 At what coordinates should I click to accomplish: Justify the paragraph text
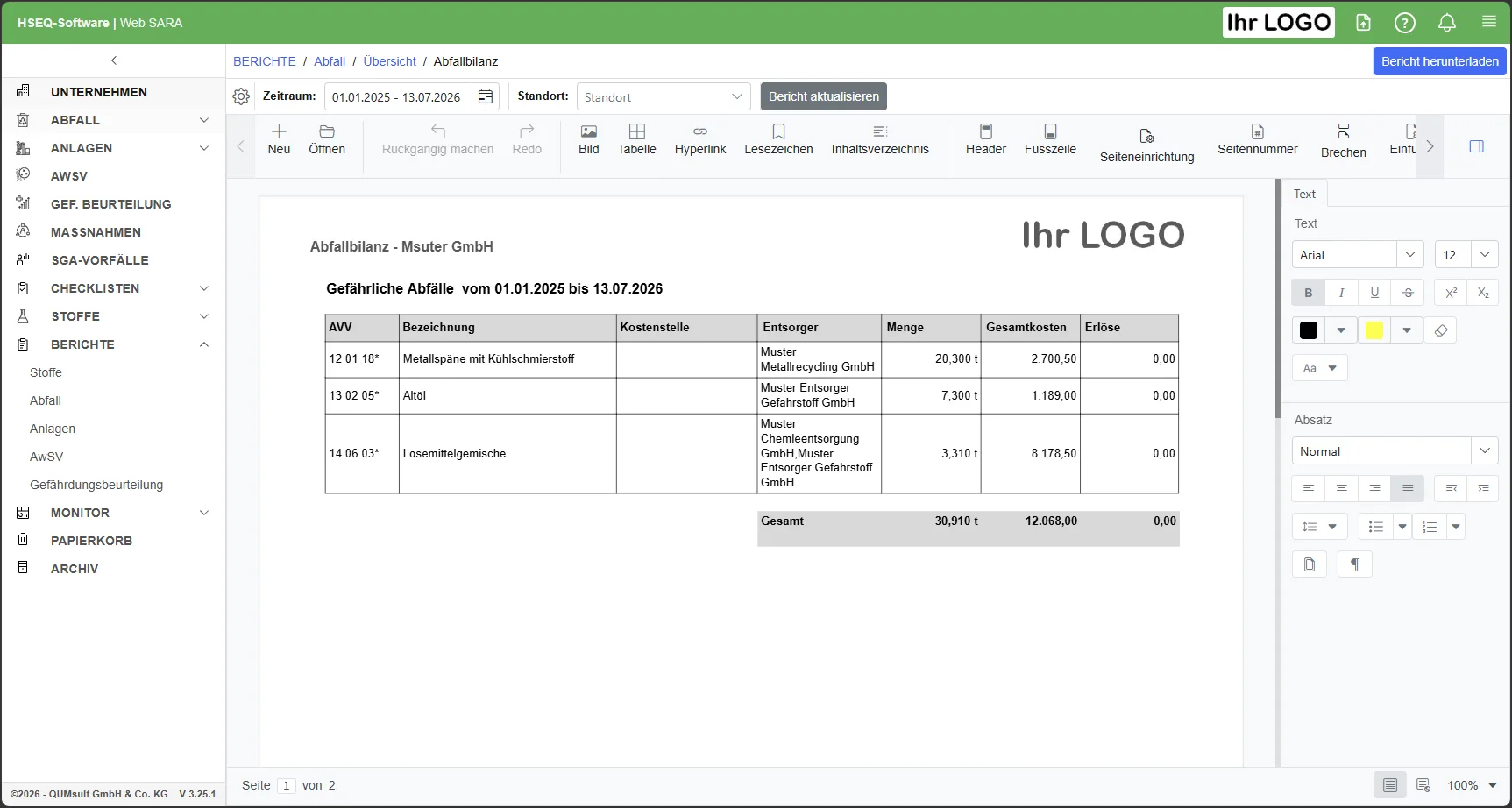[1408, 489]
